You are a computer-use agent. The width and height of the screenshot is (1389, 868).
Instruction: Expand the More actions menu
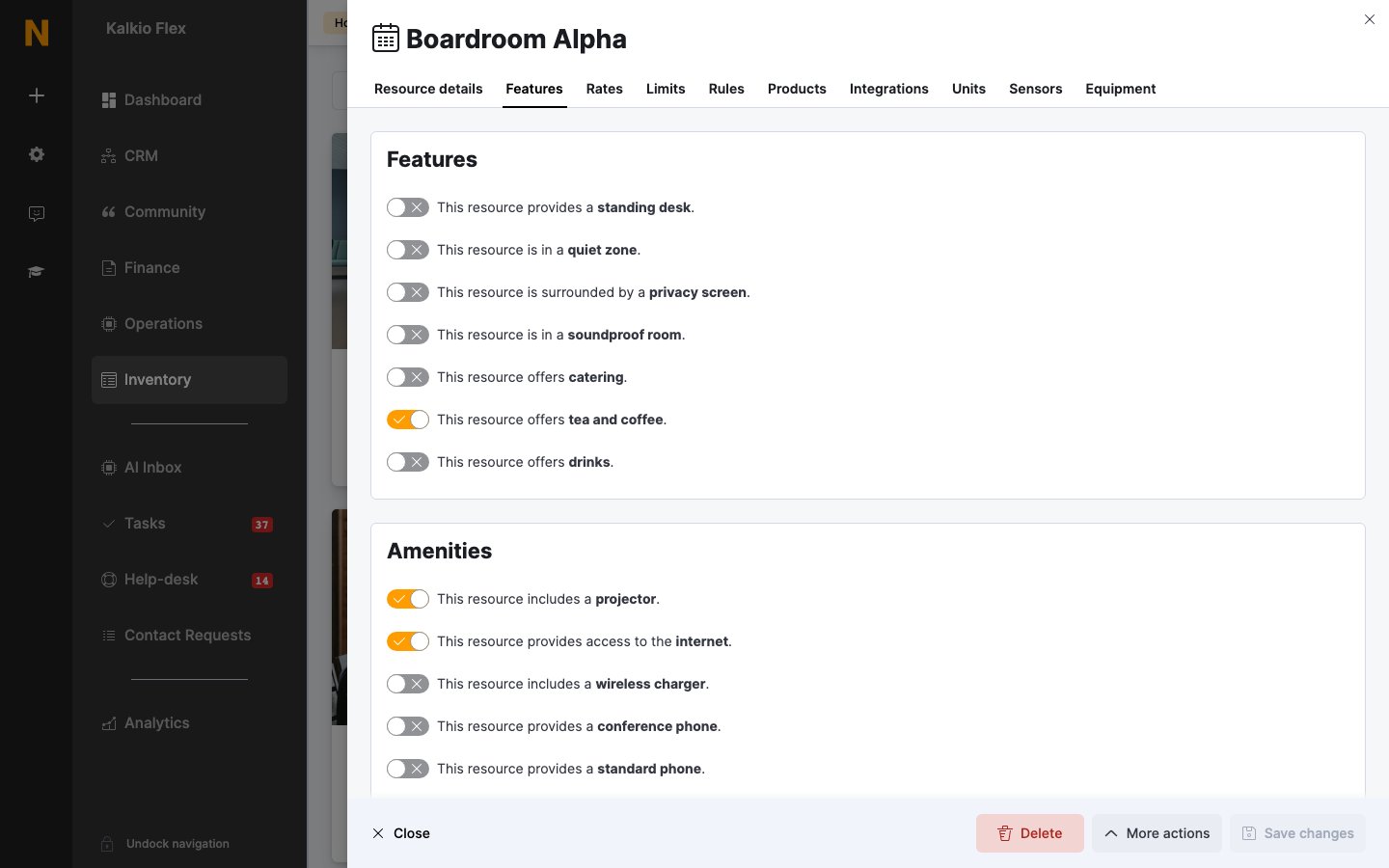tap(1157, 833)
